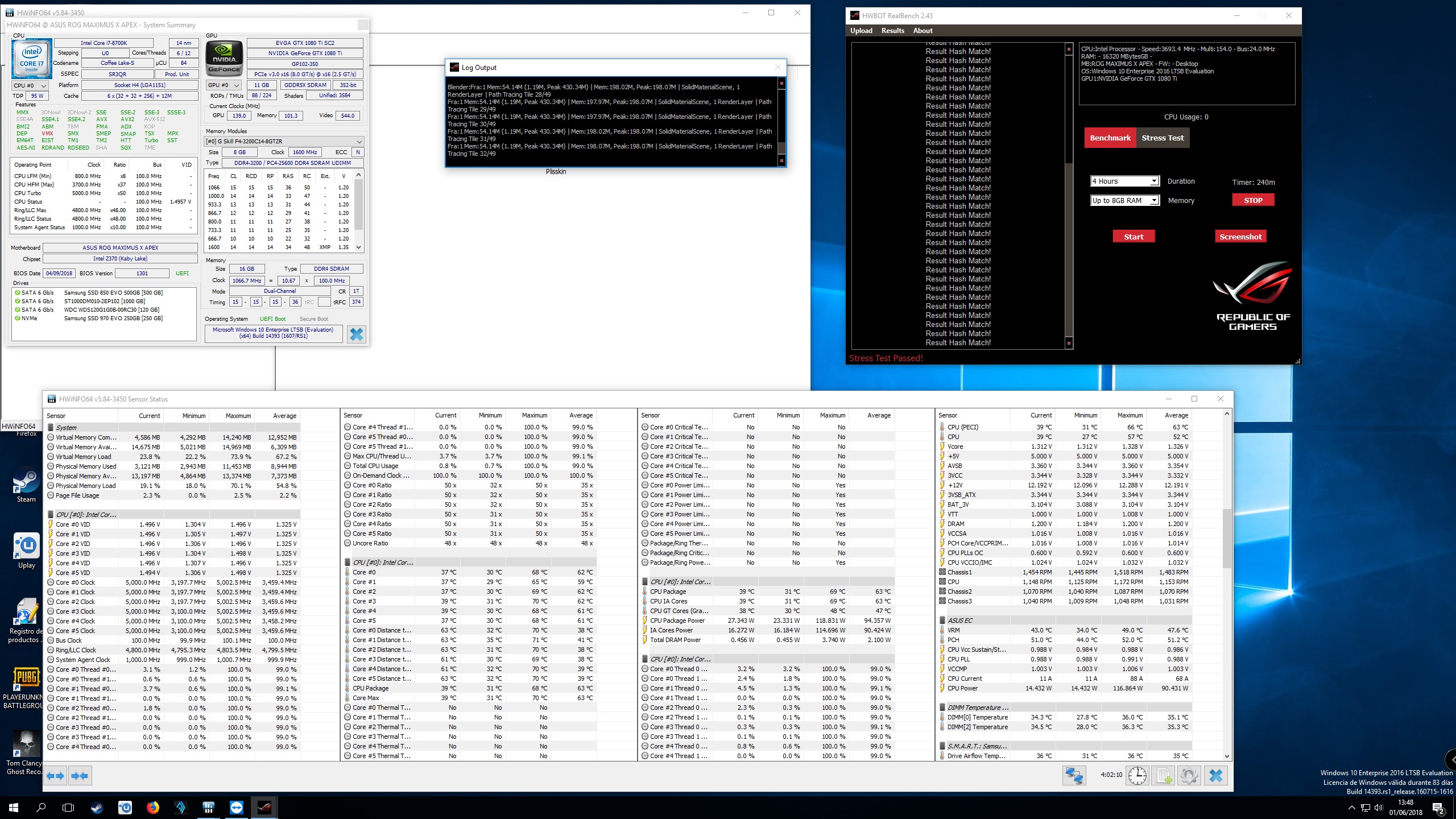Reset sensor timers with the clock icon
Image resolution: width=1456 pixels, height=819 pixels.
pyautogui.click(x=1137, y=776)
